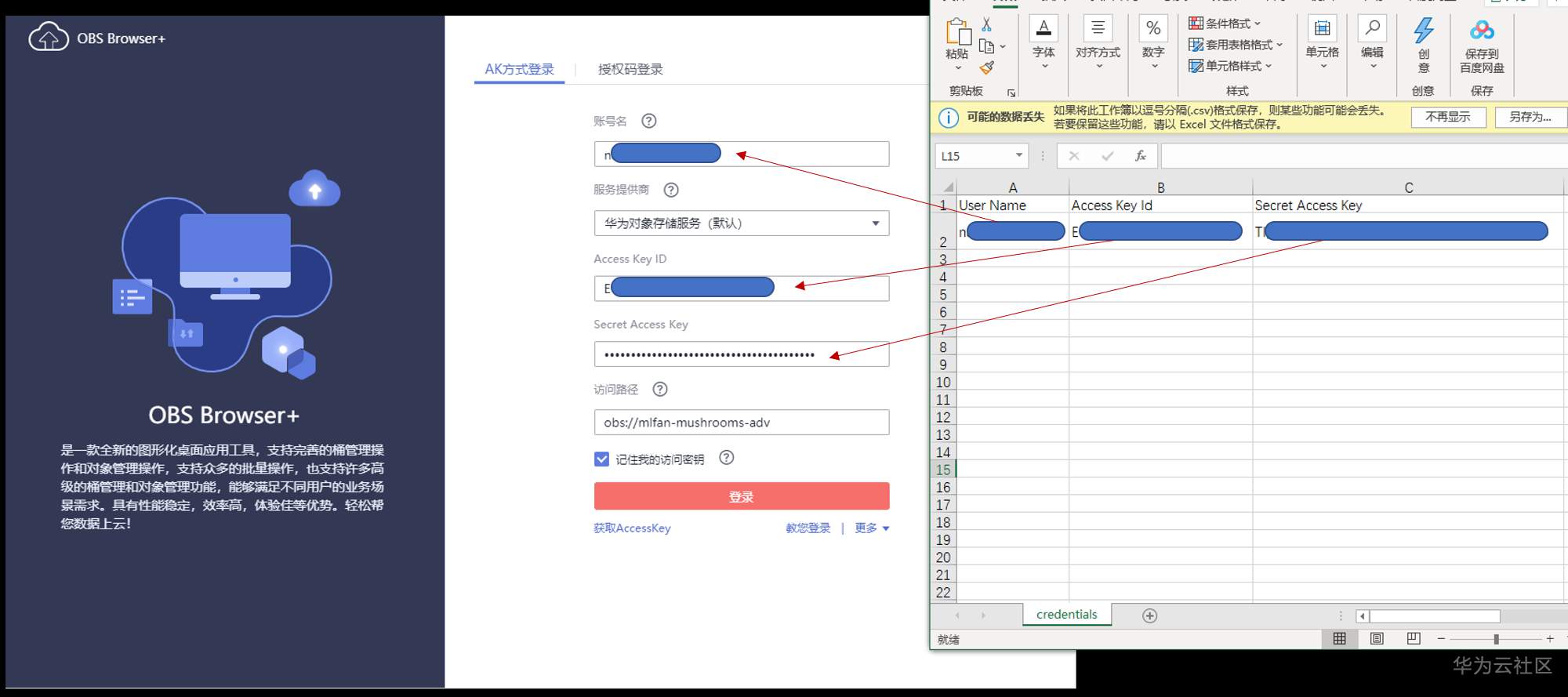Click the 不再显示 button
The image size is (1568, 697).
coord(1448,117)
